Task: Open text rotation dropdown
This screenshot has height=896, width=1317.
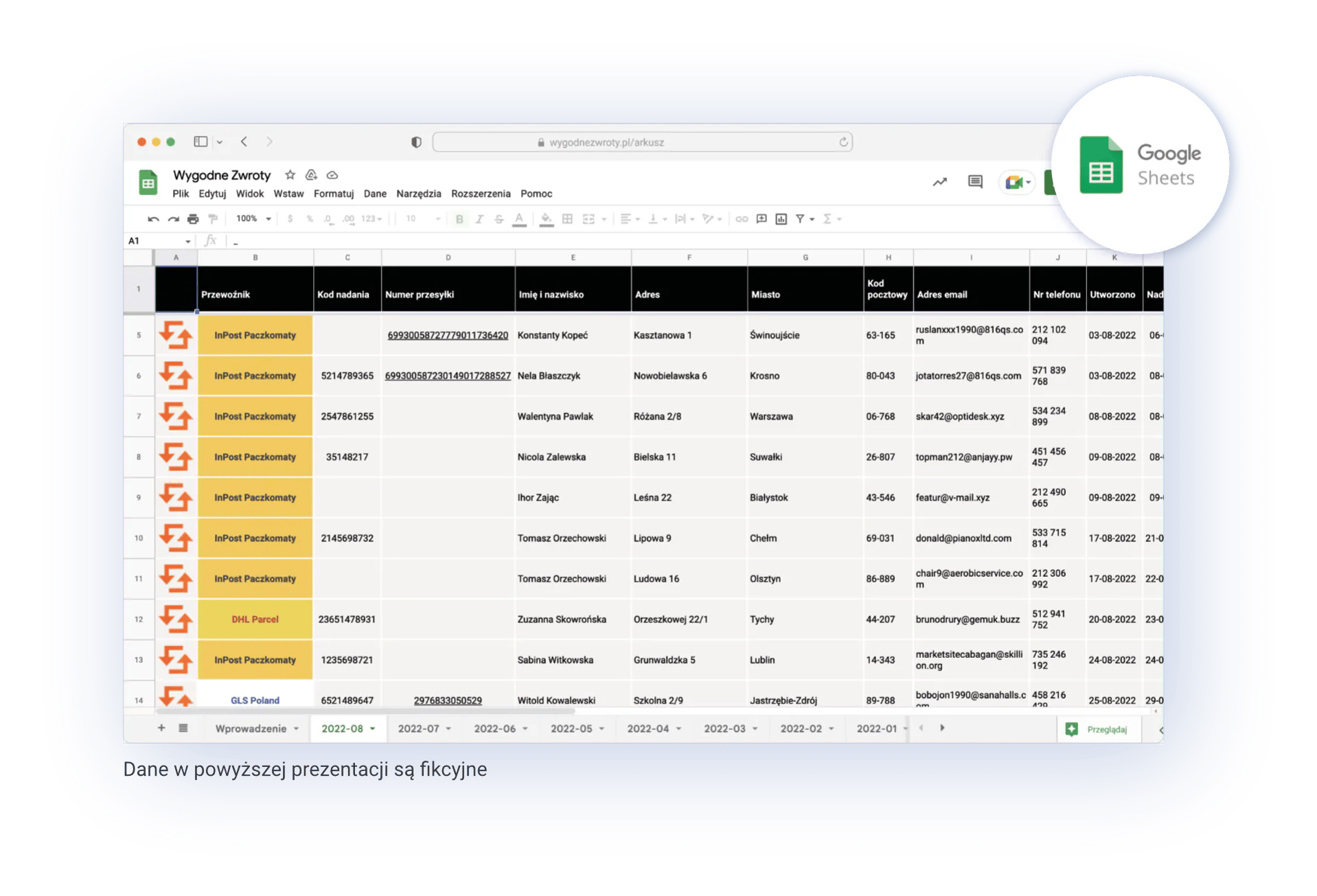Action: tap(711, 219)
